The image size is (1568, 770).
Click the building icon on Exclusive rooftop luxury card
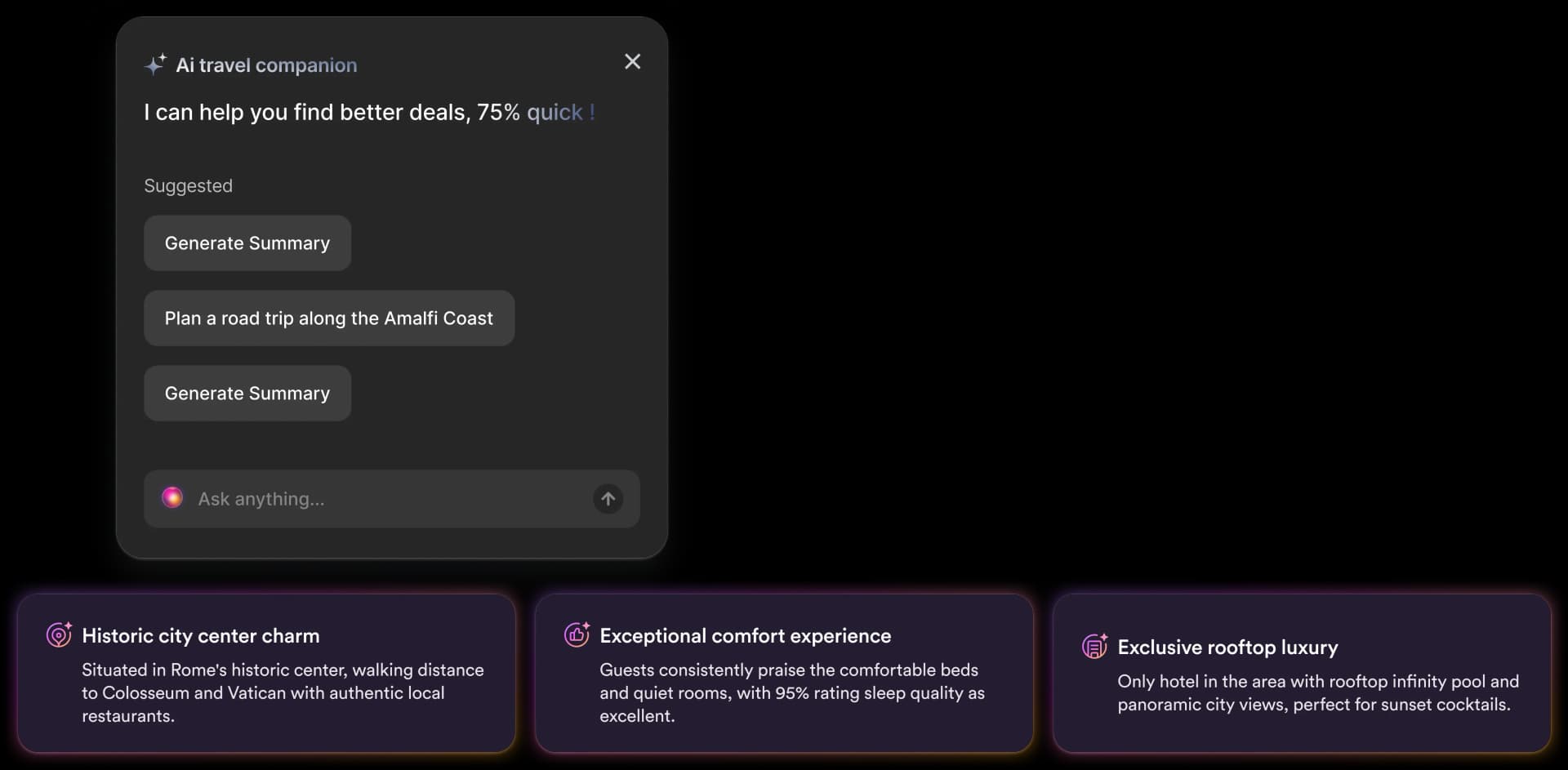click(1094, 646)
